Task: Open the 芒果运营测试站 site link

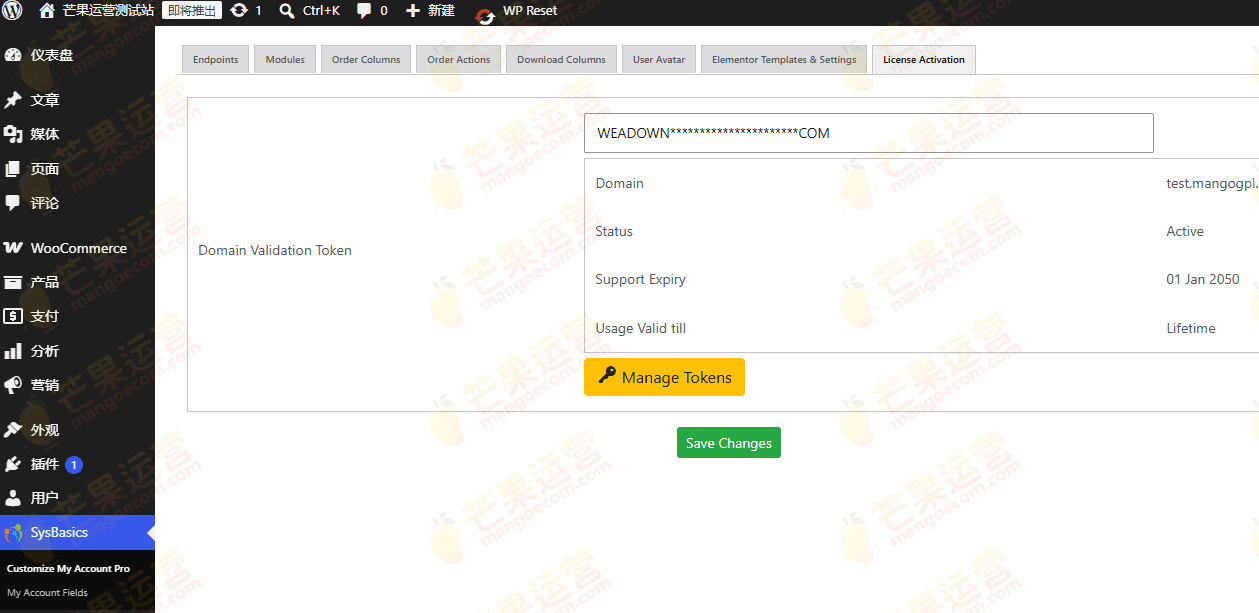Action: click(x=109, y=11)
